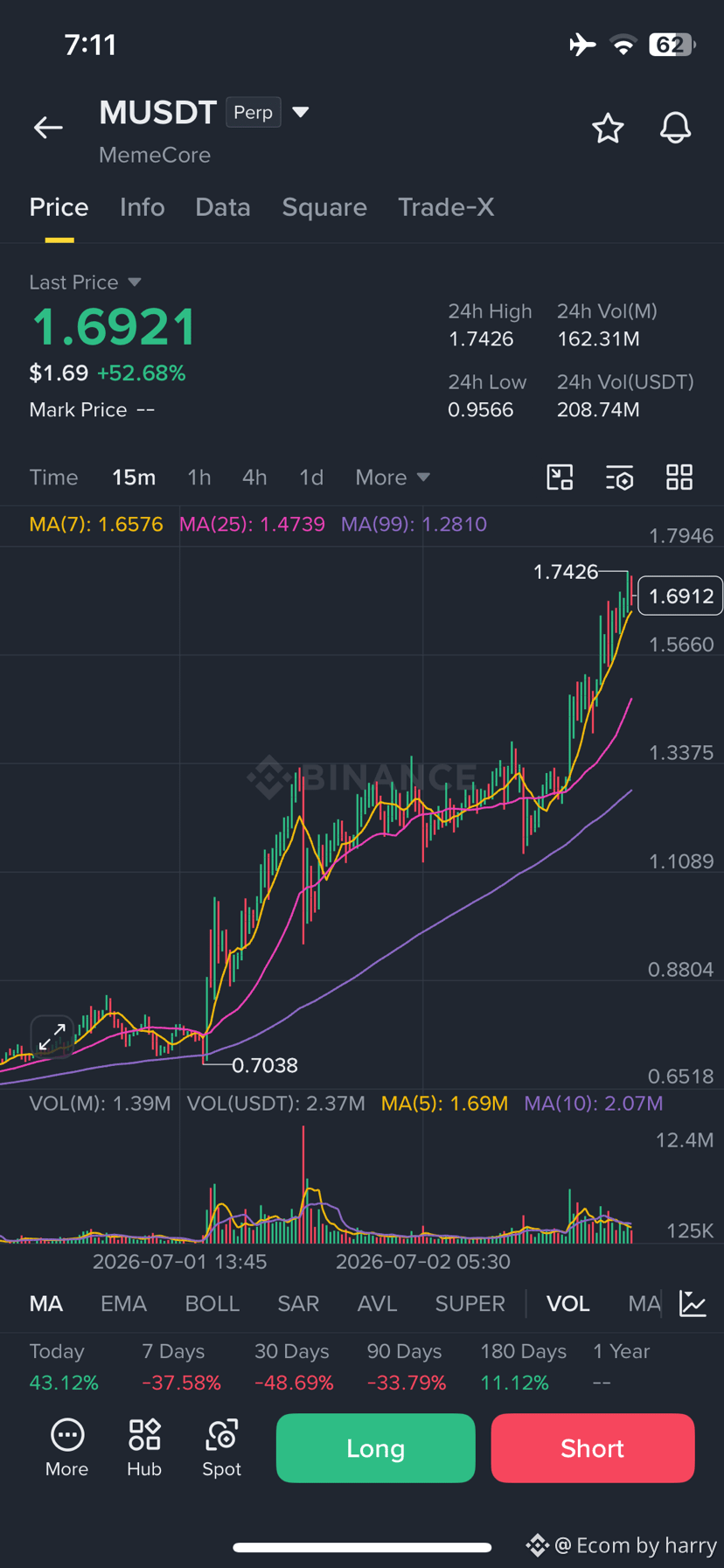Open the Trade-X tab
724x1568 pixels.
pos(446,207)
